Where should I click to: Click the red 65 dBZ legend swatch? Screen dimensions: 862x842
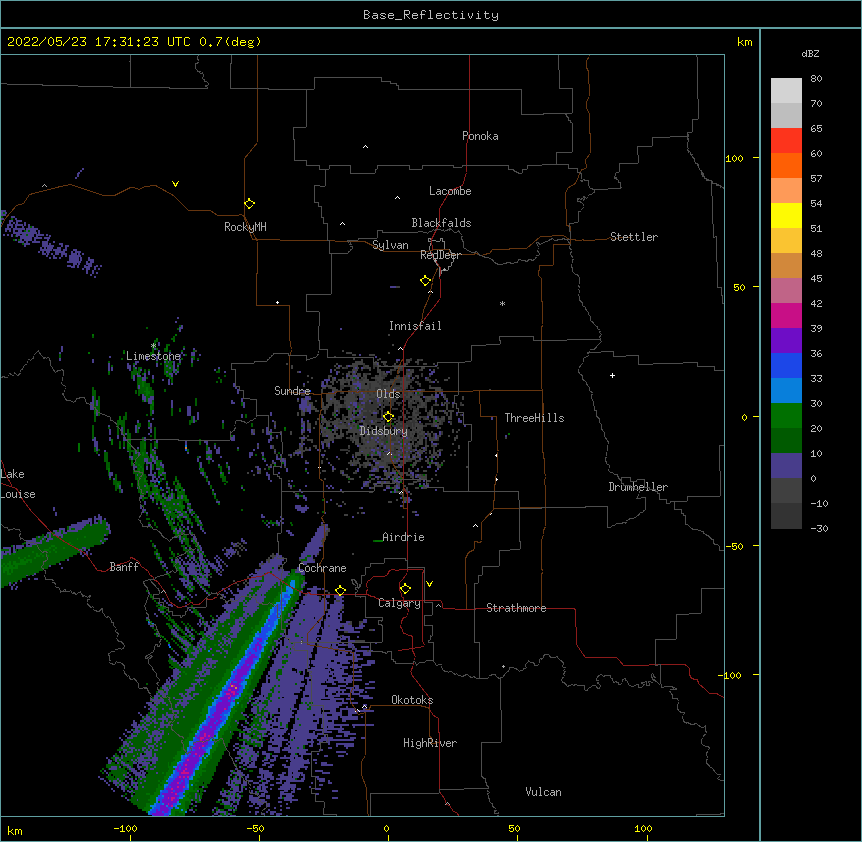tap(786, 141)
